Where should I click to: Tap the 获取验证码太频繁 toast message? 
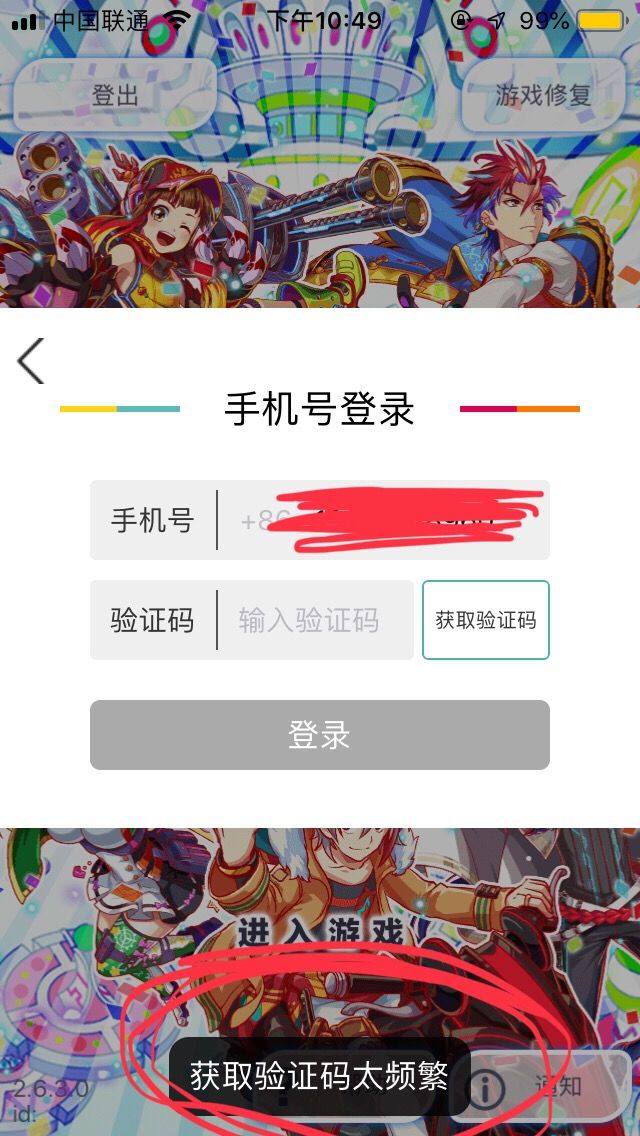pos(320,1076)
